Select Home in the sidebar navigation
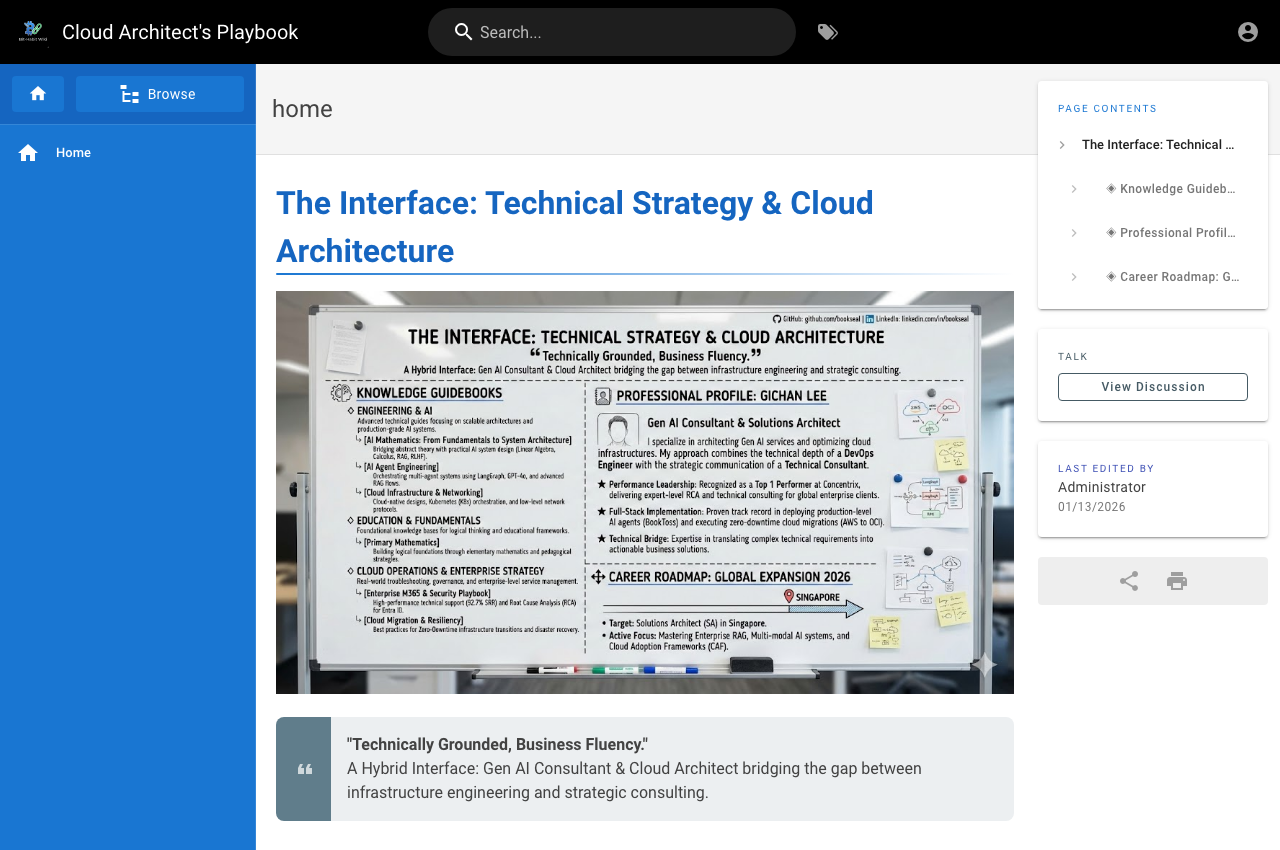This screenshot has height=850, width=1280. (x=128, y=153)
